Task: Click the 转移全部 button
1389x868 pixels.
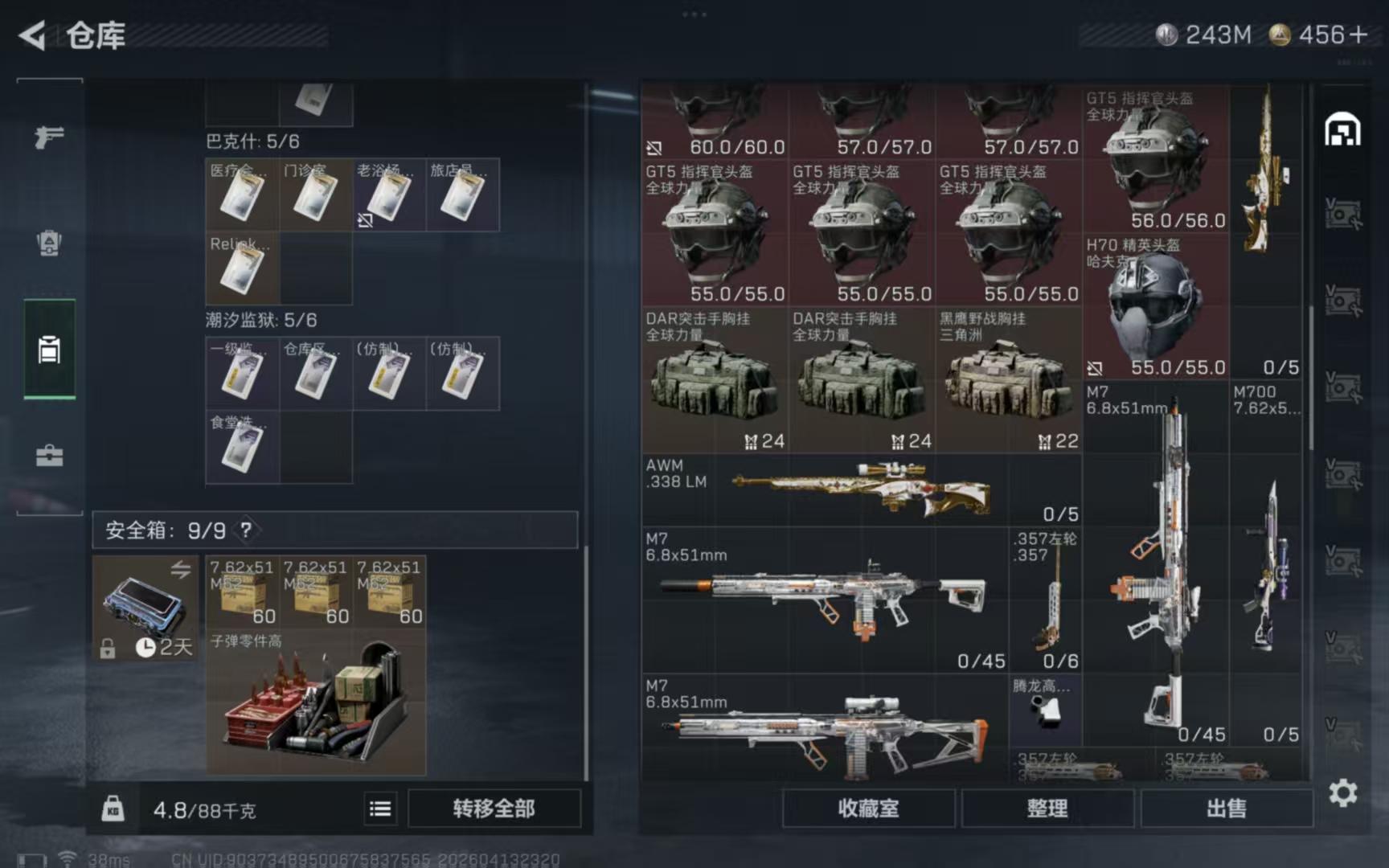Action: [494, 809]
